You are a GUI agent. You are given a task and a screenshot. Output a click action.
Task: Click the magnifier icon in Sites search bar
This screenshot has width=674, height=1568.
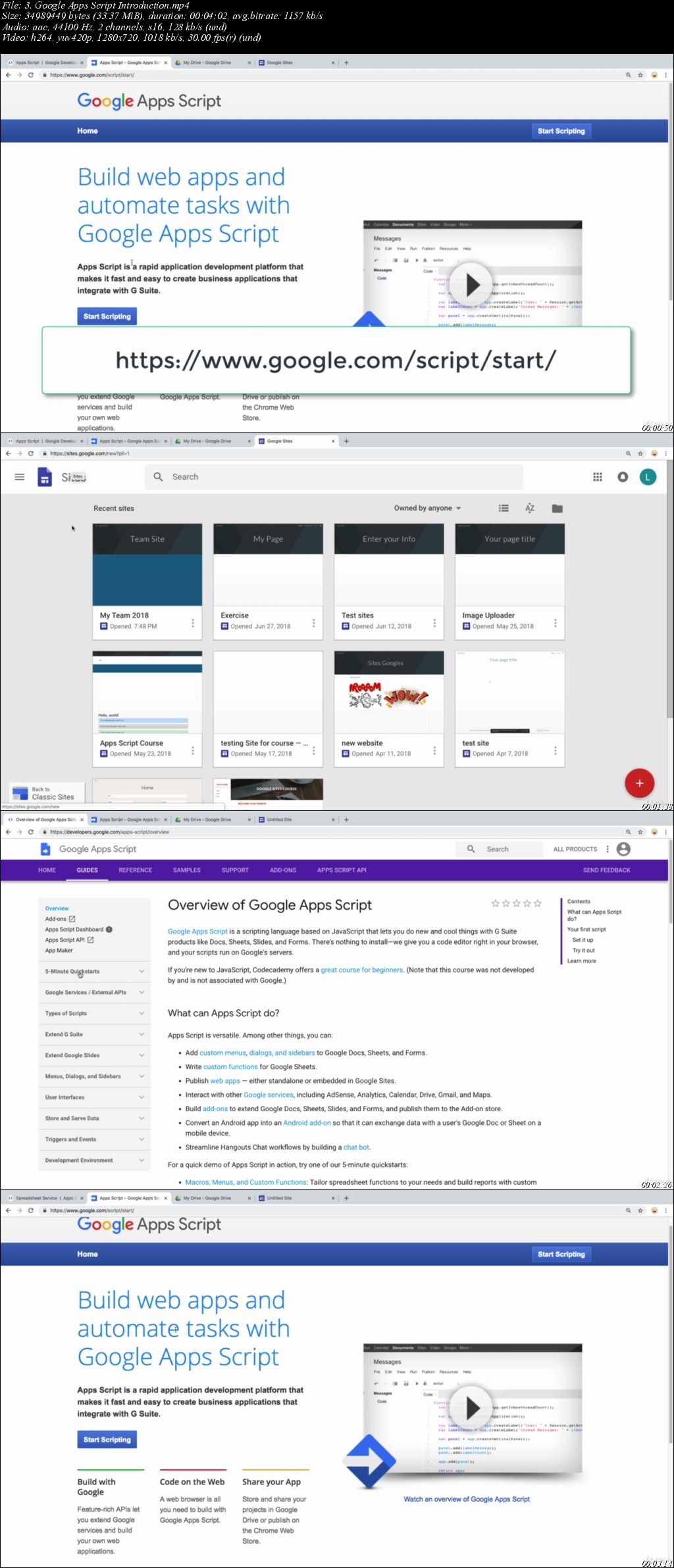point(158,477)
